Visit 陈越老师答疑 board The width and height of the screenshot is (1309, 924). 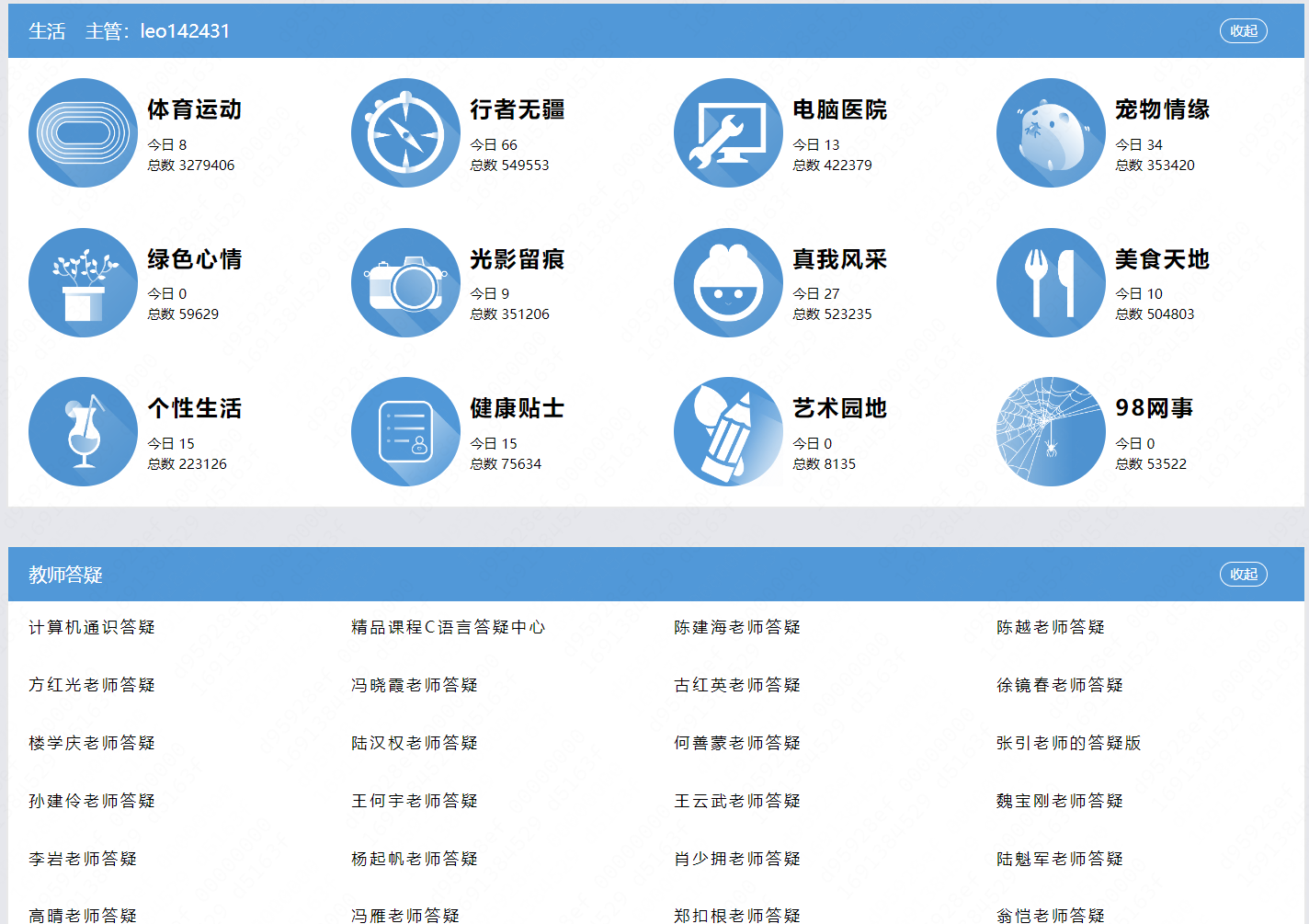[1050, 627]
